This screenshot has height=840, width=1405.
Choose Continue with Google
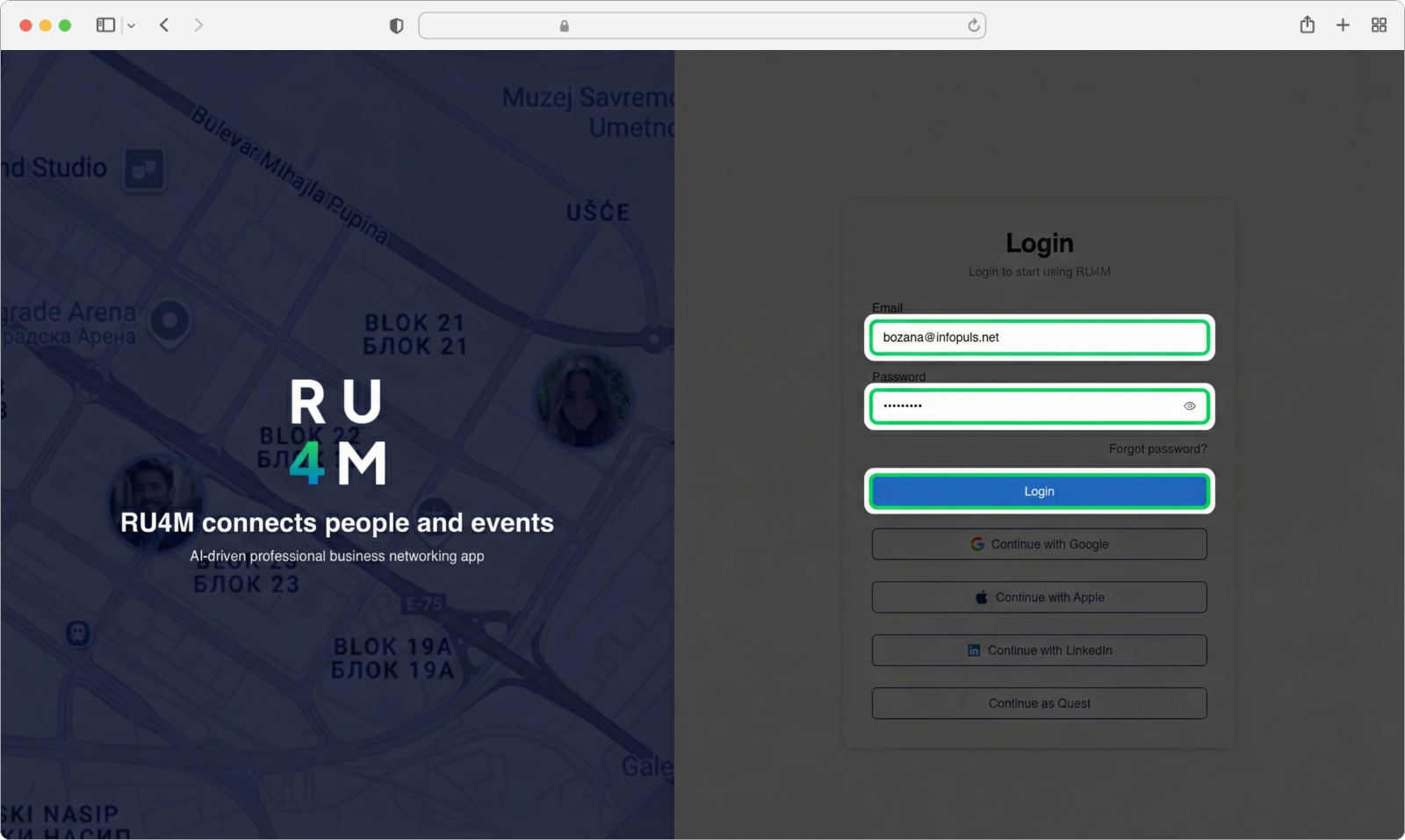click(x=1039, y=544)
